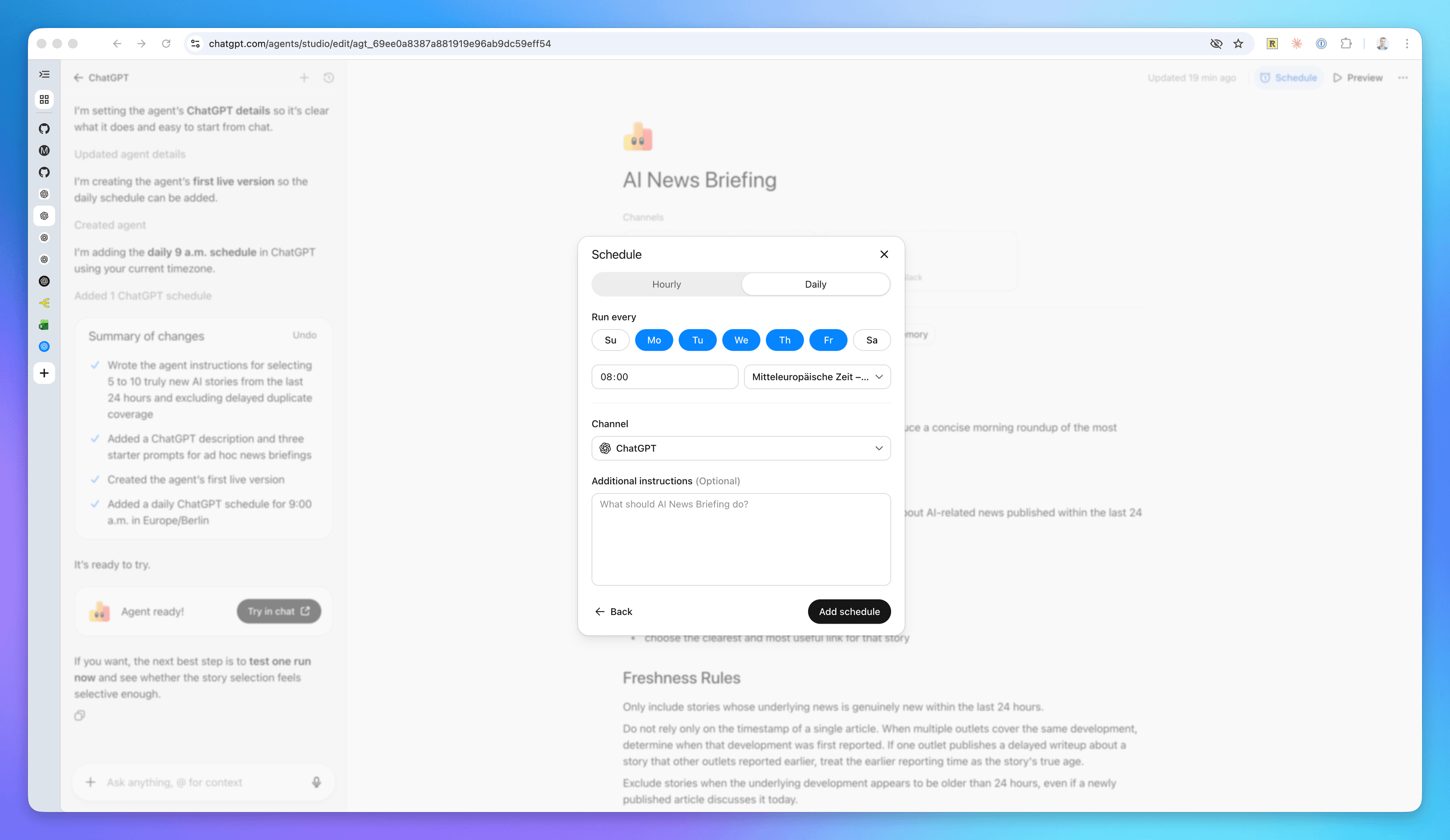Open version history in the chat panel

pyautogui.click(x=329, y=77)
